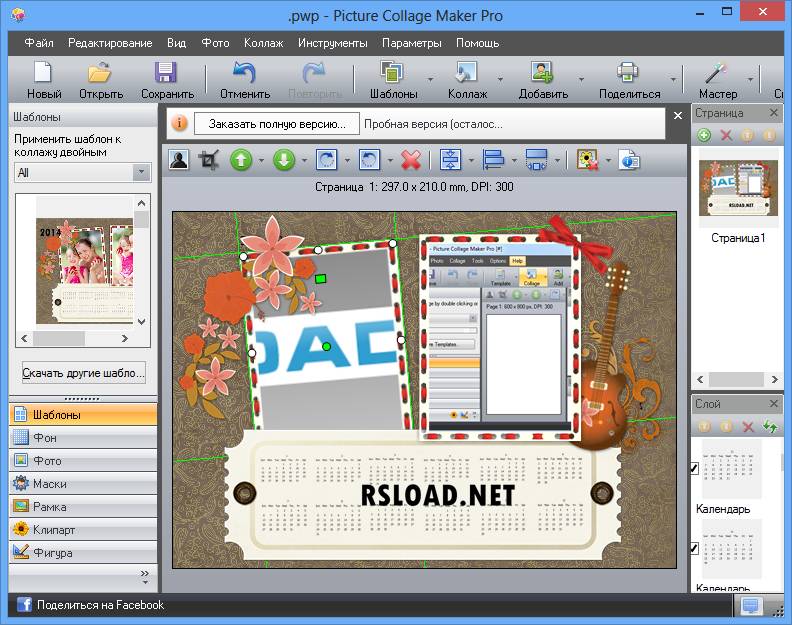Screen dimensions: 792x625
Task: Expand Добавить toolbar dropdown arrow
Action: 581,79
